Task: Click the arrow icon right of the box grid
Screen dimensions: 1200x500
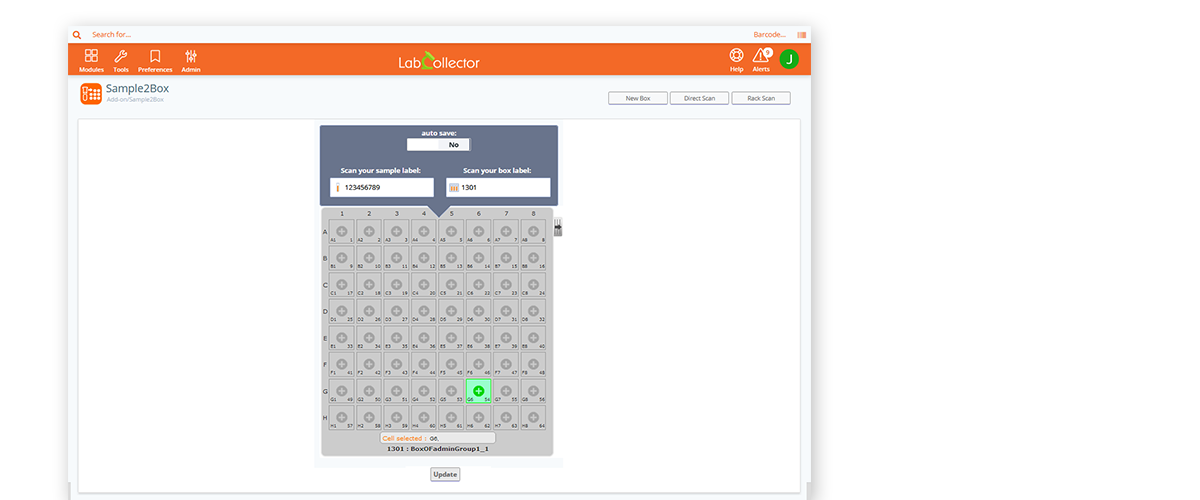Action: click(x=558, y=227)
